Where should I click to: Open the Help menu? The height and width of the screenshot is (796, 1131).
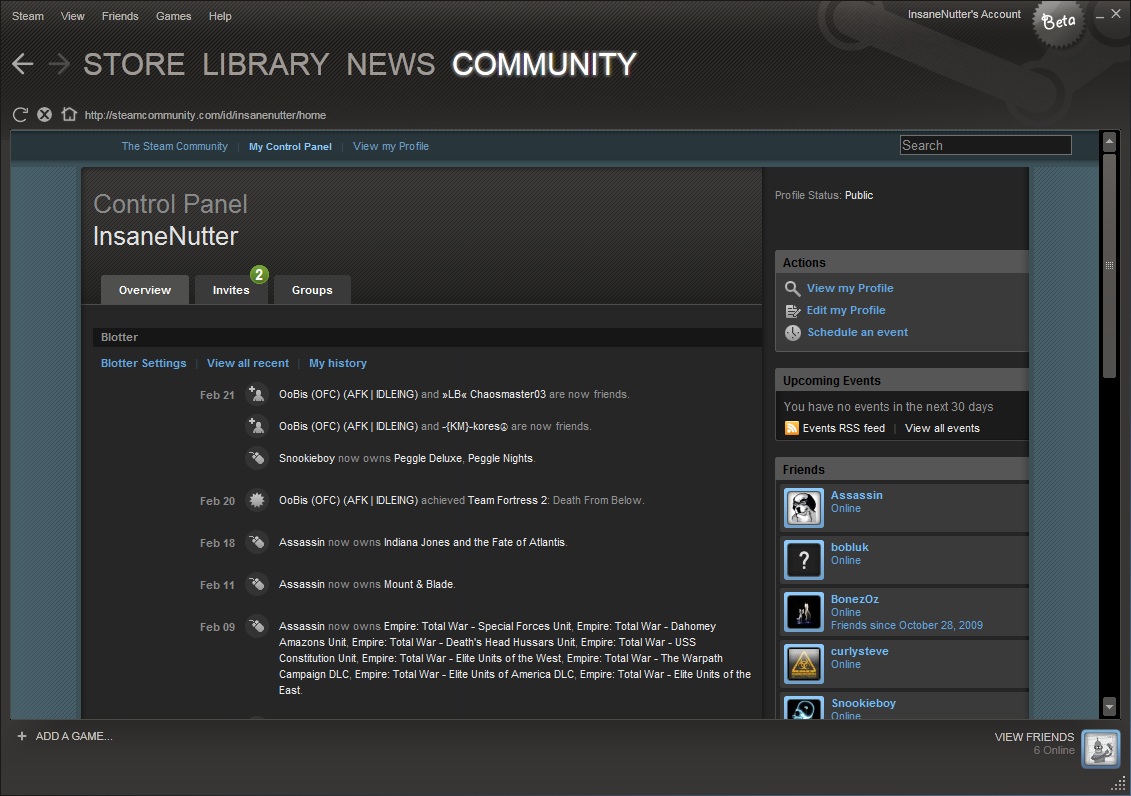click(x=220, y=16)
